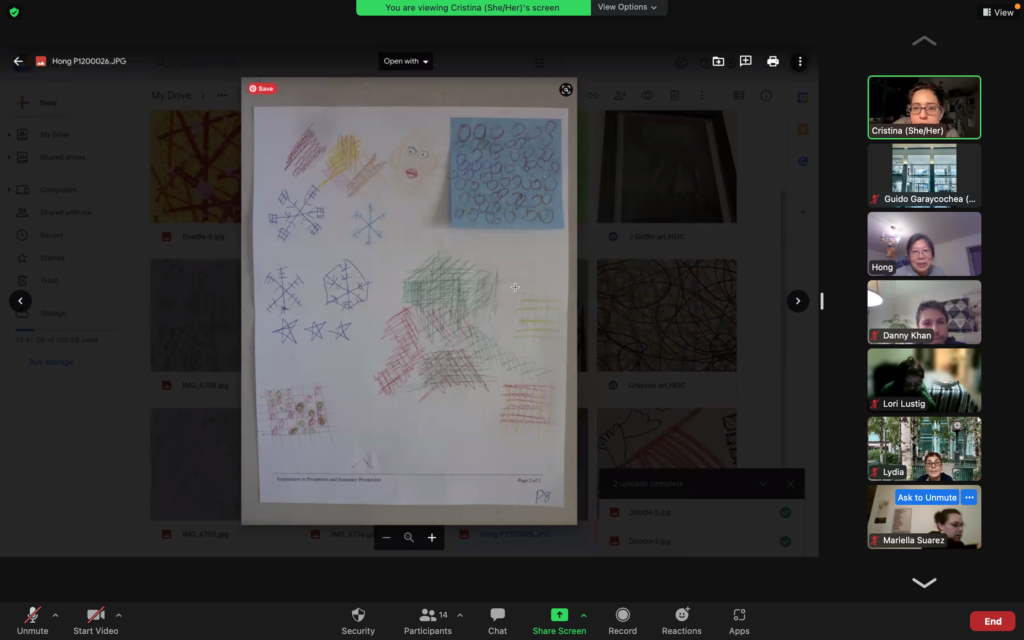This screenshot has height=640, width=1024.
Task: Open the Reactions menu
Action: (681, 615)
